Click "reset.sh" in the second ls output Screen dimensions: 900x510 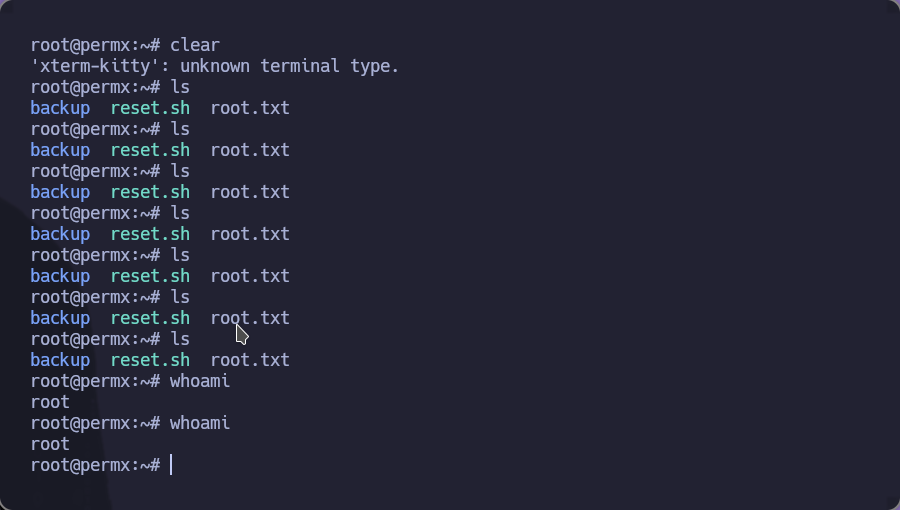pyautogui.click(x=150, y=150)
